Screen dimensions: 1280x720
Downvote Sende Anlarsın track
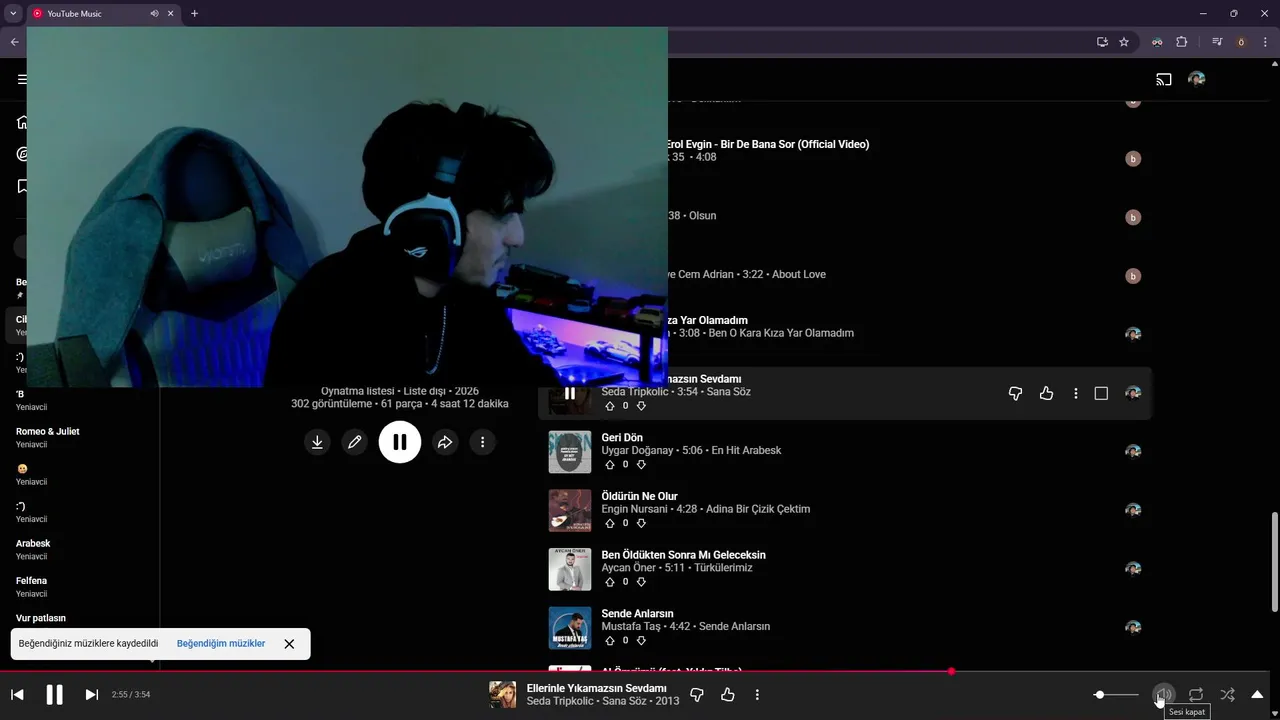point(641,640)
